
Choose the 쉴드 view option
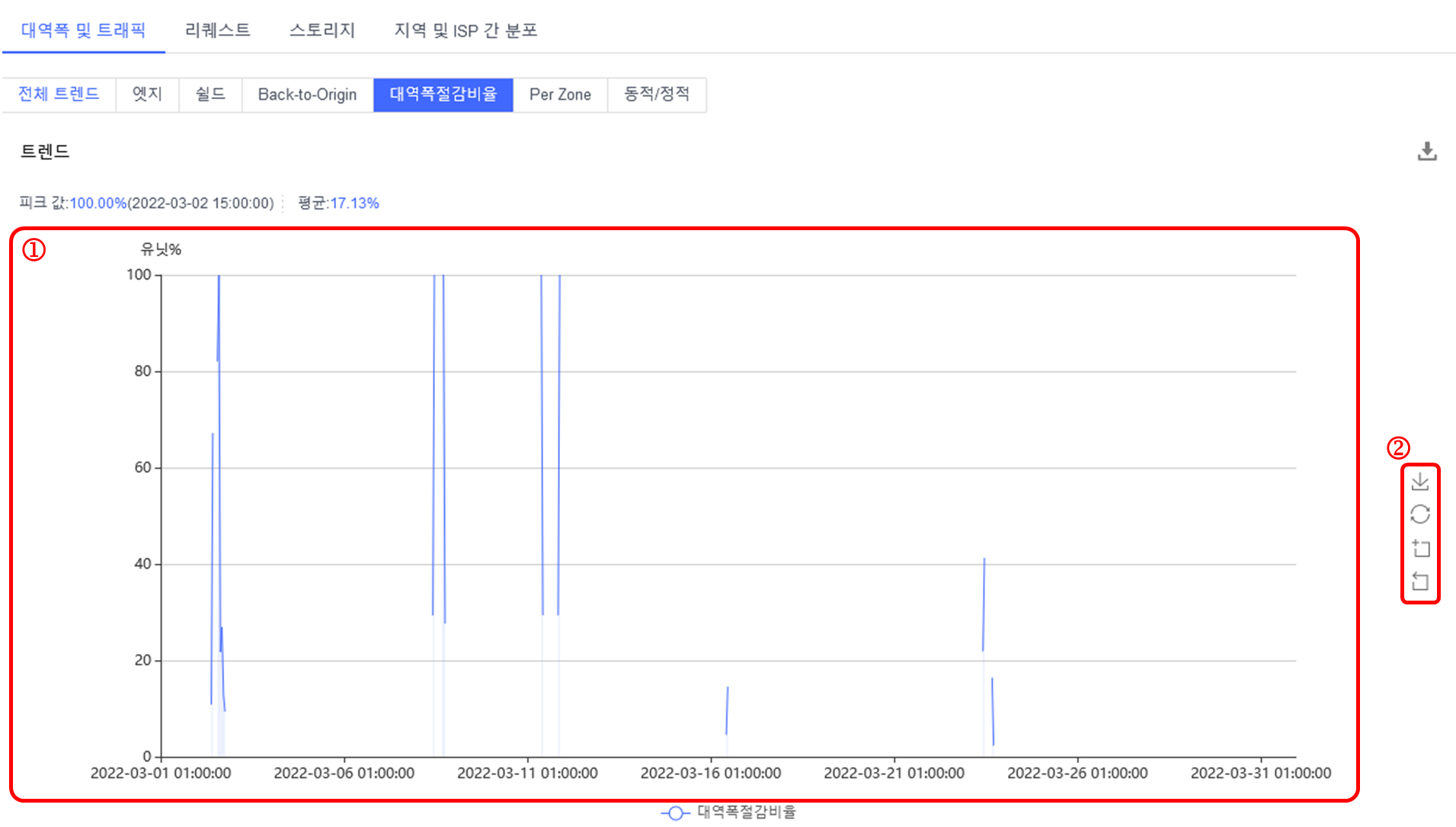click(210, 95)
